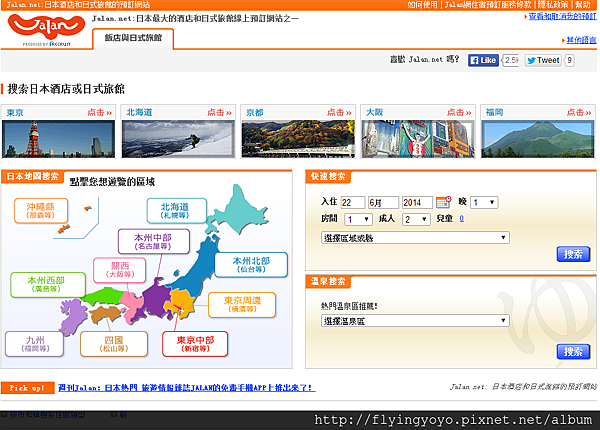Click the orange Tokyo surroundings map region
The image size is (600, 430).
[x=181, y=304]
